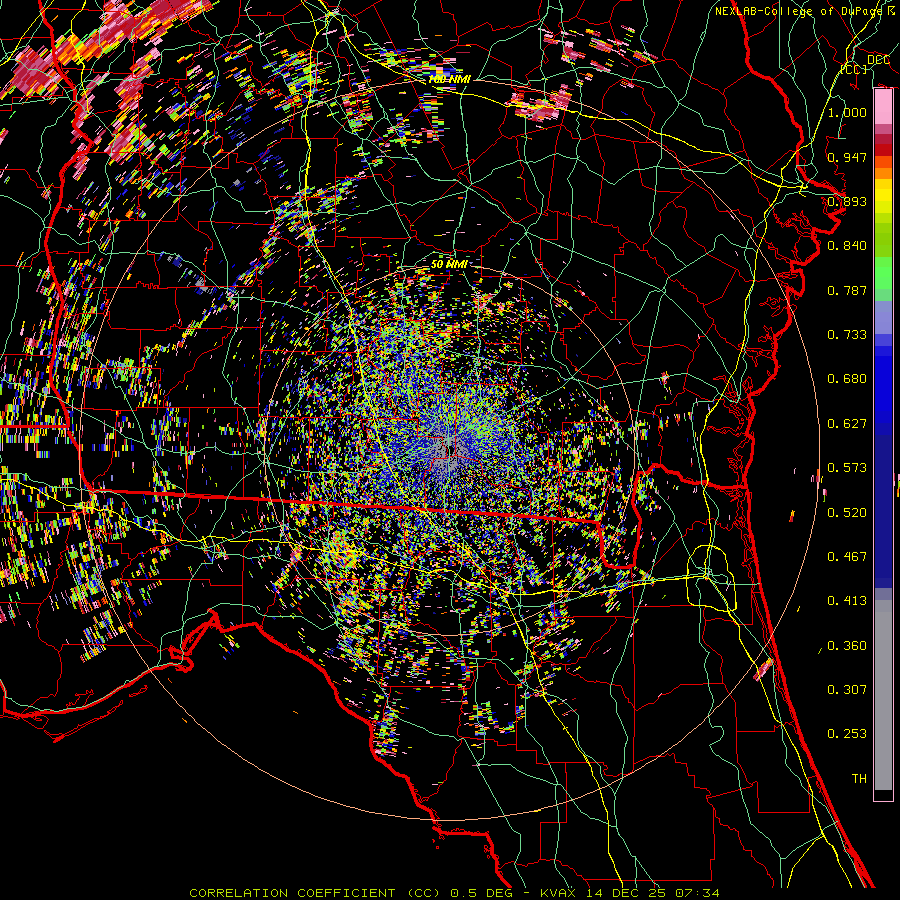Click the TH threshold label in legend
Viewport: 900px width, 900px height.
click(x=859, y=779)
